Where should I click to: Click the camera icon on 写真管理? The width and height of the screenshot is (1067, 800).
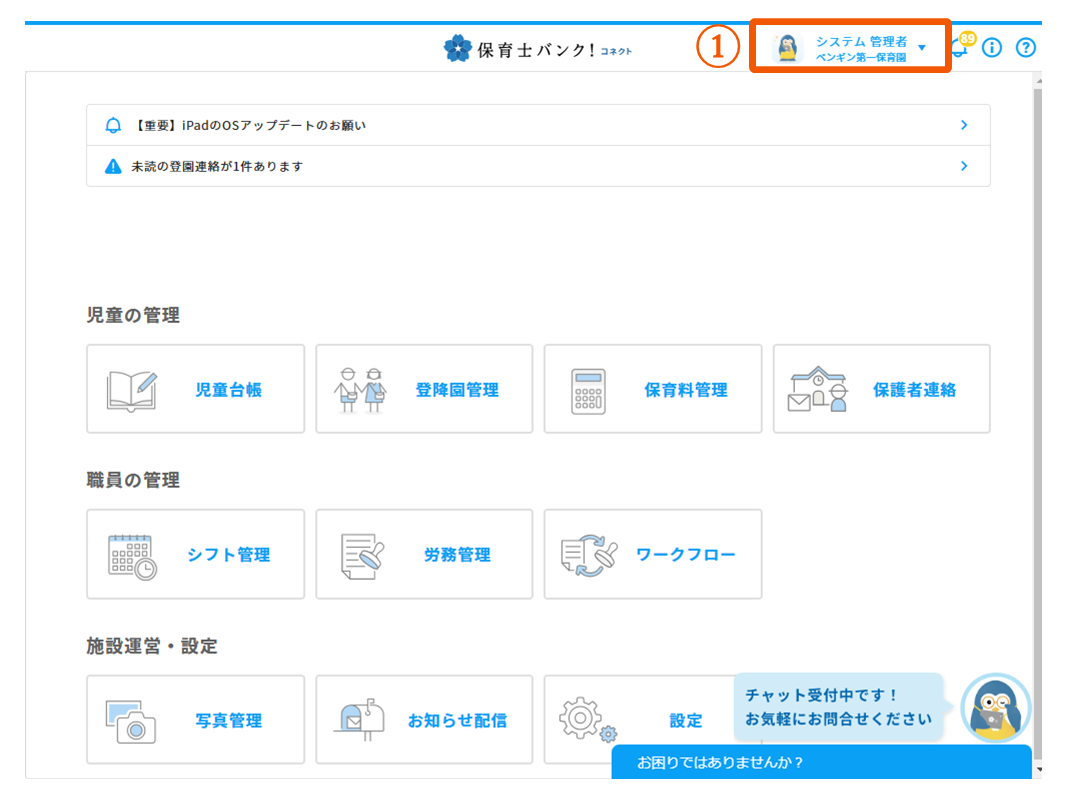click(132, 720)
